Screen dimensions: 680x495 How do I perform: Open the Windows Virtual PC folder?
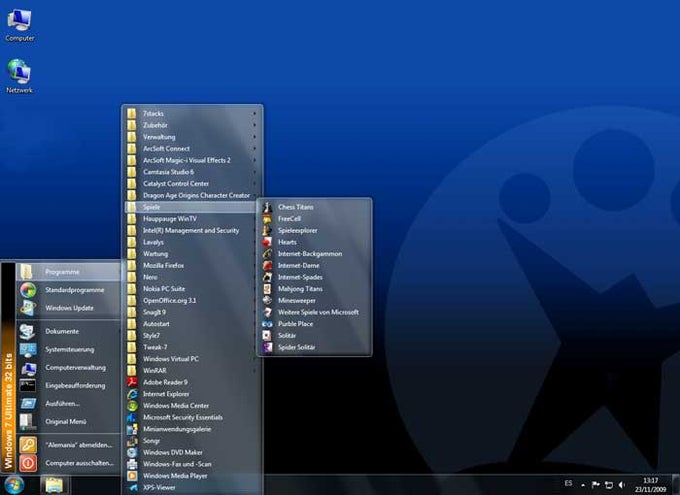click(193, 359)
